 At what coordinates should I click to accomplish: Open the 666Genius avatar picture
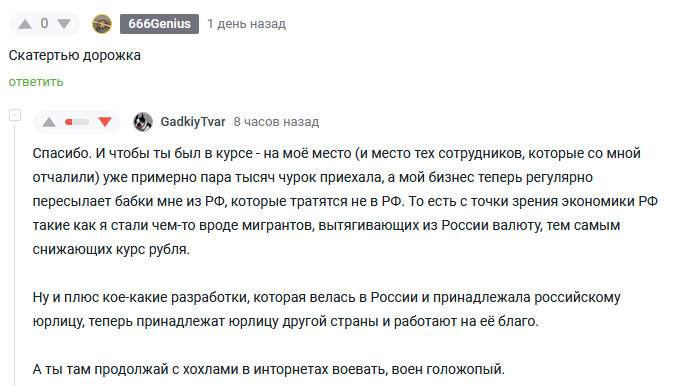[x=102, y=24]
